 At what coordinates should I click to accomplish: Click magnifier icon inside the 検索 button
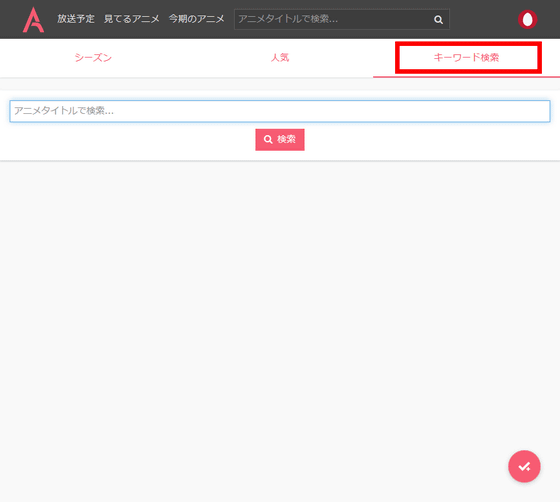[268, 139]
